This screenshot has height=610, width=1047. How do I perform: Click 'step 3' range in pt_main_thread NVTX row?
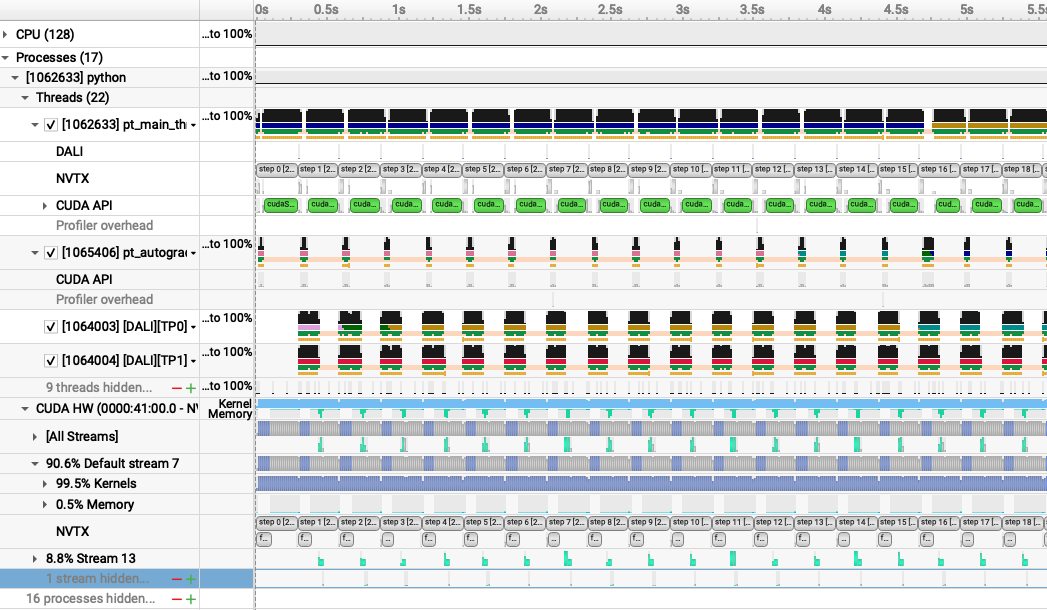click(401, 169)
